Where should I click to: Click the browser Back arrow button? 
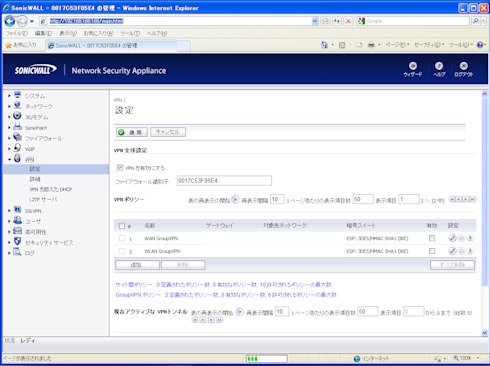pos(10,21)
